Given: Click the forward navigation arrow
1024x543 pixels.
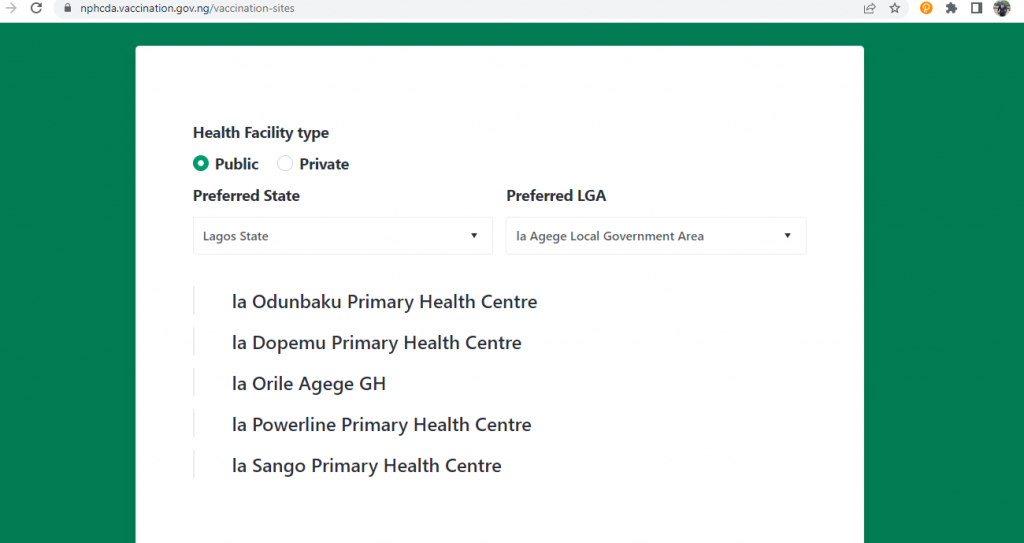Looking at the screenshot, I should tap(11, 8).
